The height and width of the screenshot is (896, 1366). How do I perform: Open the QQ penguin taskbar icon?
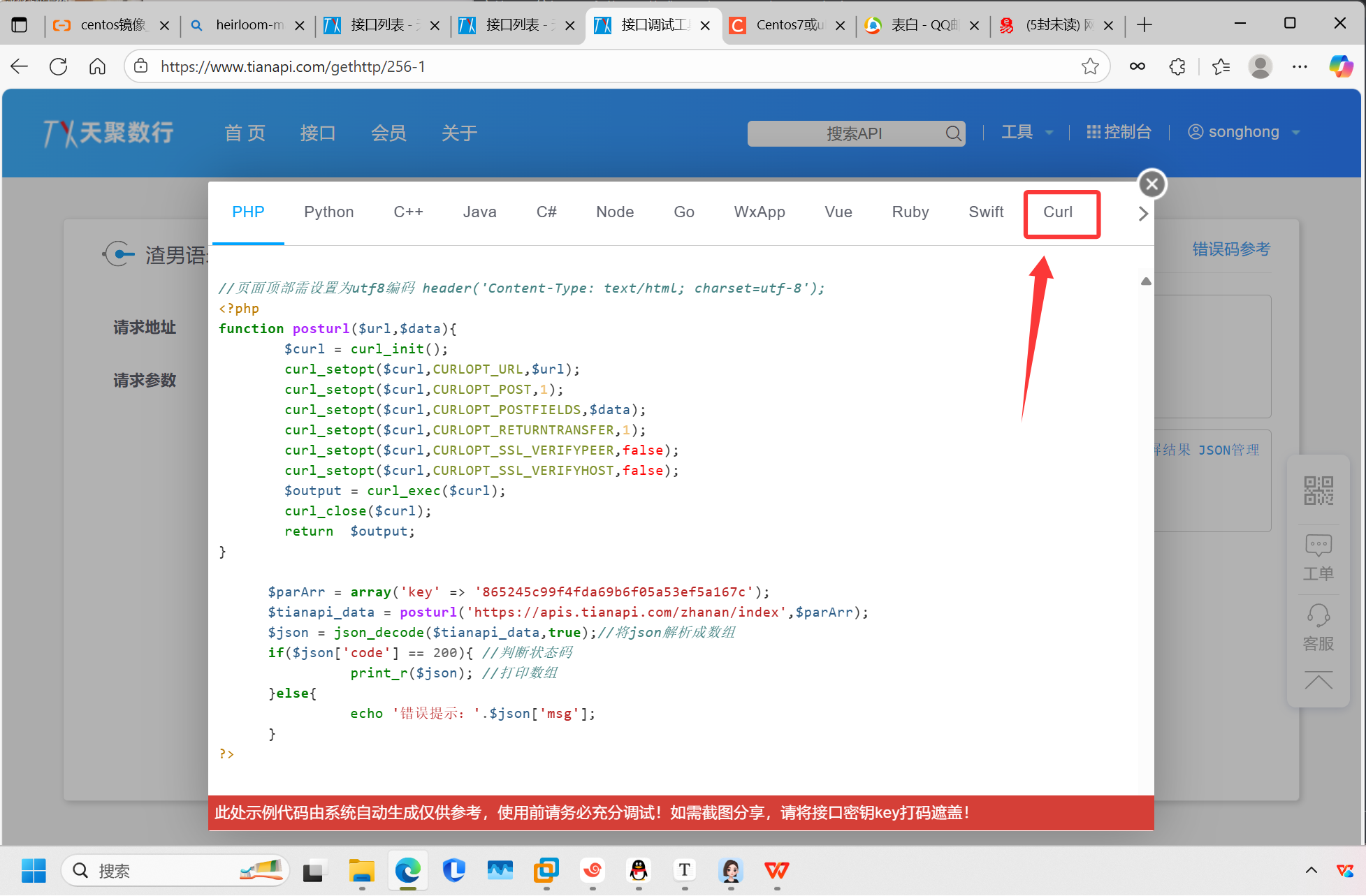tap(638, 870)
